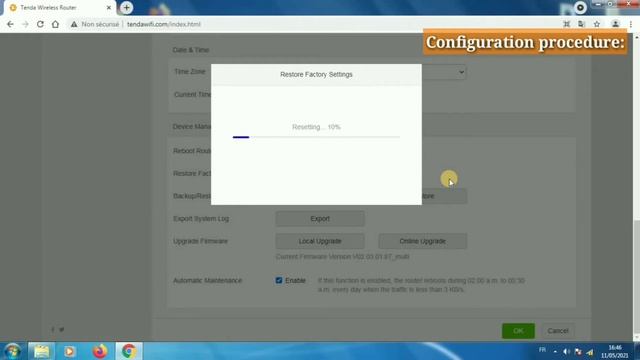This screenshot has width=640, height=360.
Task: Click the volume icon in system tray
Action: (567, 351)
